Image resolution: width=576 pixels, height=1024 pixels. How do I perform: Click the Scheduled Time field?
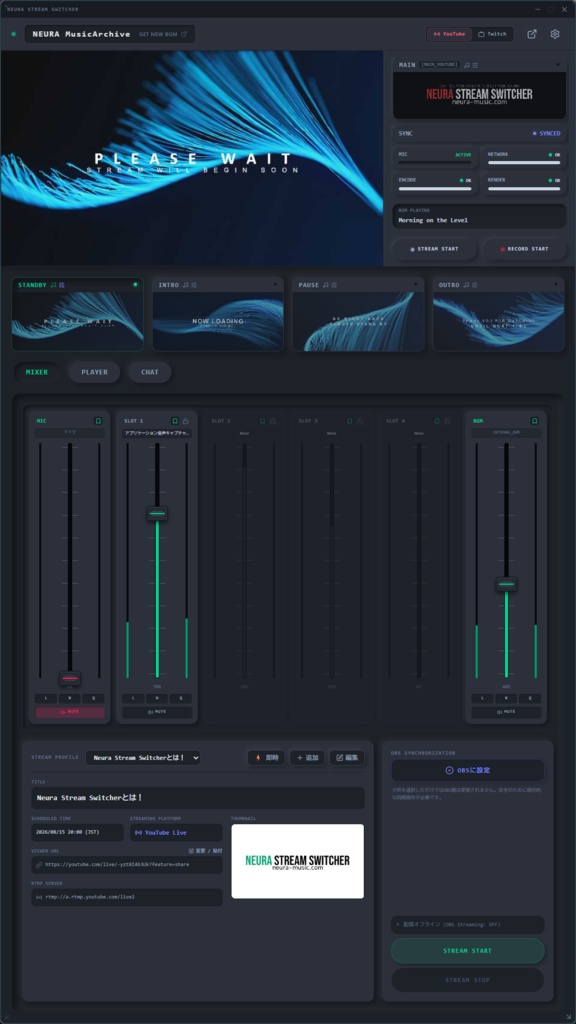pos(77,833)
